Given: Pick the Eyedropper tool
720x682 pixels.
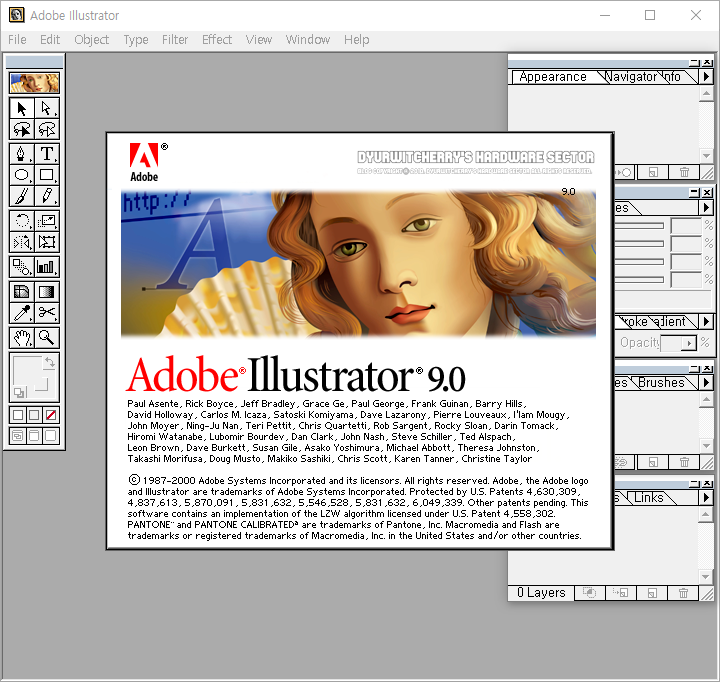Looking at the screenshot, I should point(22,313).
